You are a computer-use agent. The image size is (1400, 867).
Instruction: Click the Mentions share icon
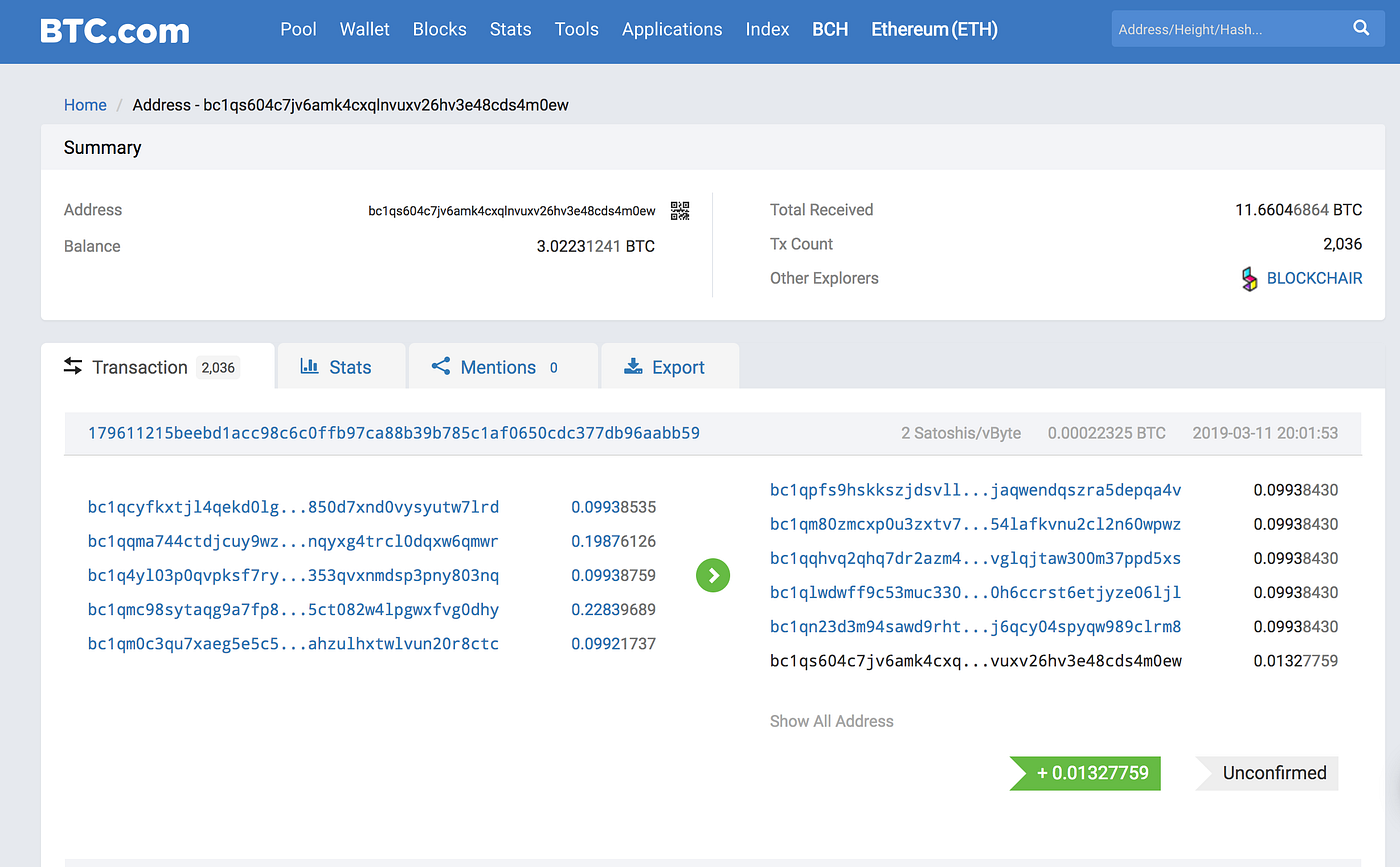coord(441,366)
